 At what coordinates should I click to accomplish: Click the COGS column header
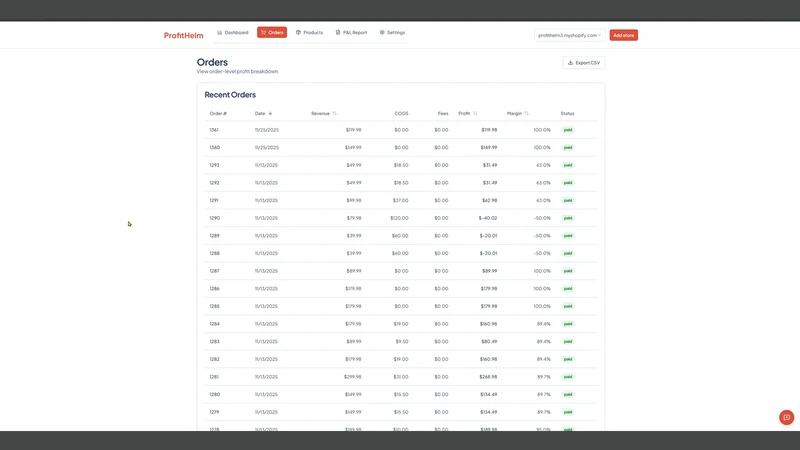tap(402, 113)
